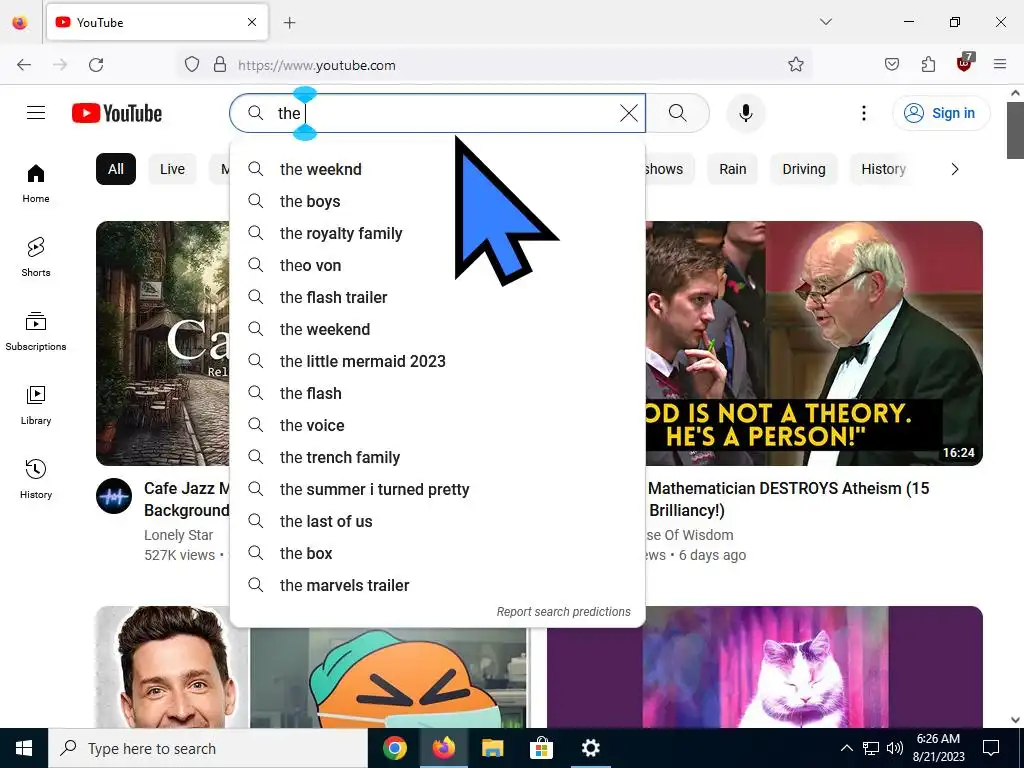Pick 'the voice' suggestion
This screenshot has height=768, width=1024.
coord(438,425)
